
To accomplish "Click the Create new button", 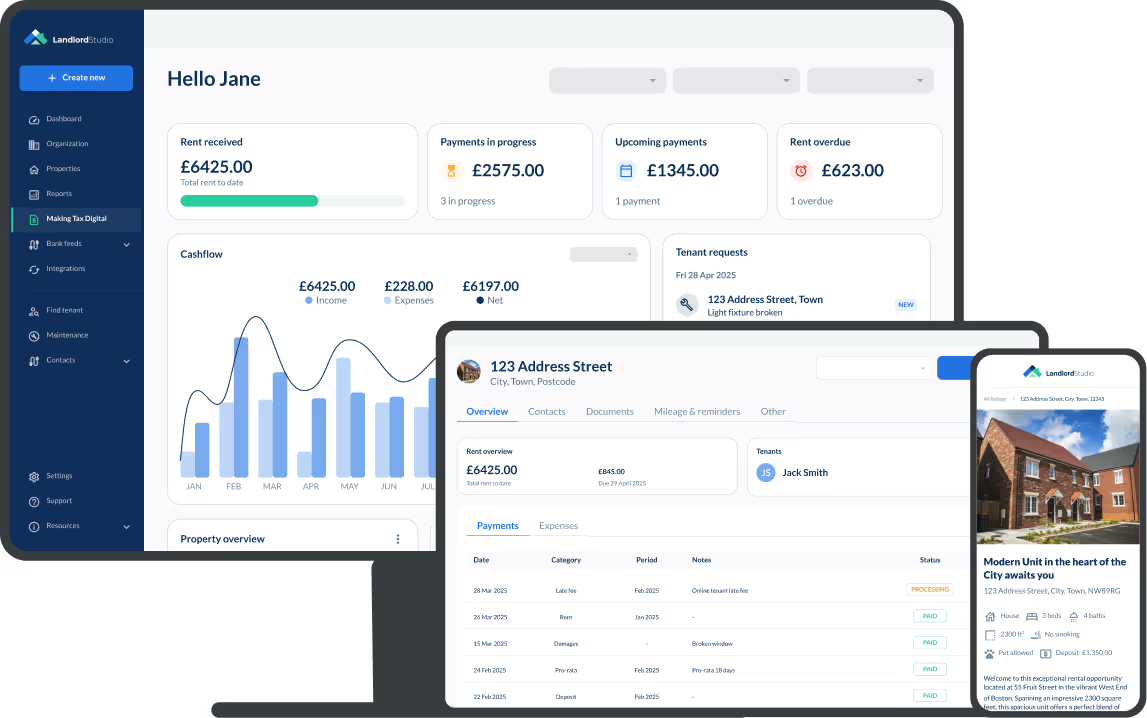I will [x=76, y=78].
